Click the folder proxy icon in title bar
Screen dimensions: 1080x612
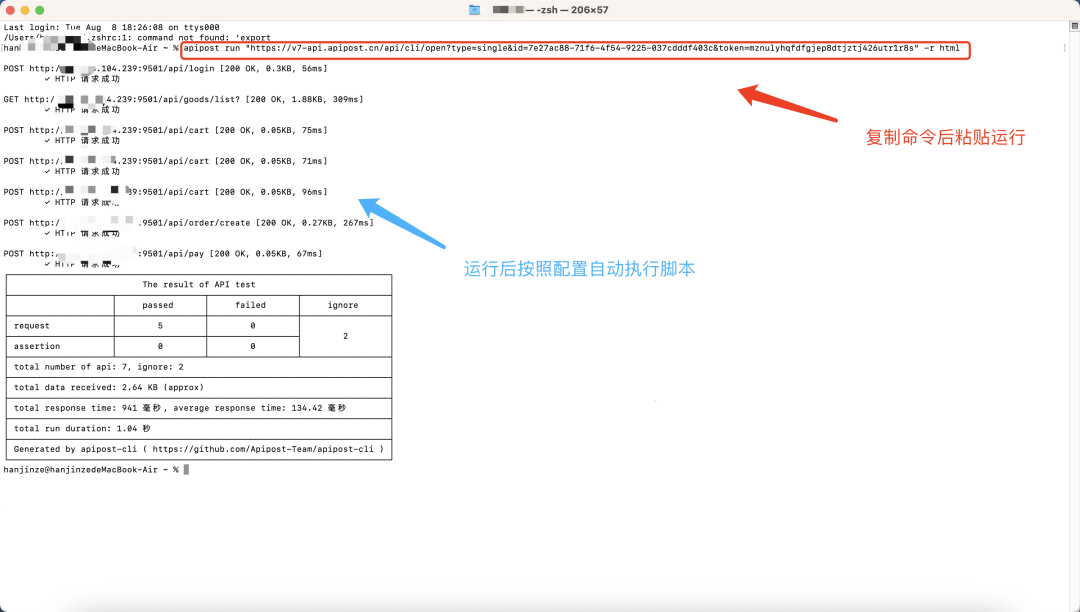click(x=475, y=10)
